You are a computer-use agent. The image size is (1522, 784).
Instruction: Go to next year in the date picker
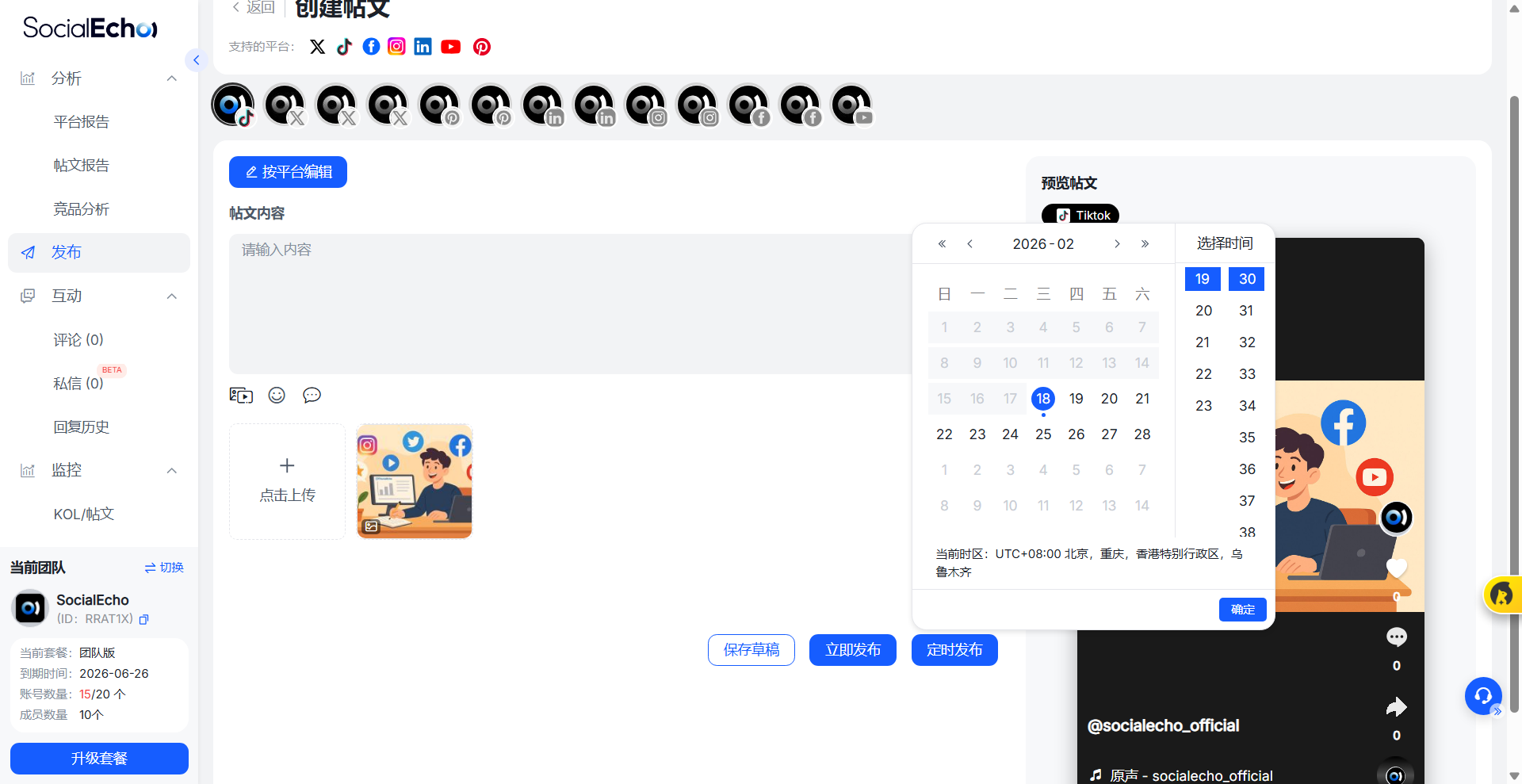click(1145, 243)
